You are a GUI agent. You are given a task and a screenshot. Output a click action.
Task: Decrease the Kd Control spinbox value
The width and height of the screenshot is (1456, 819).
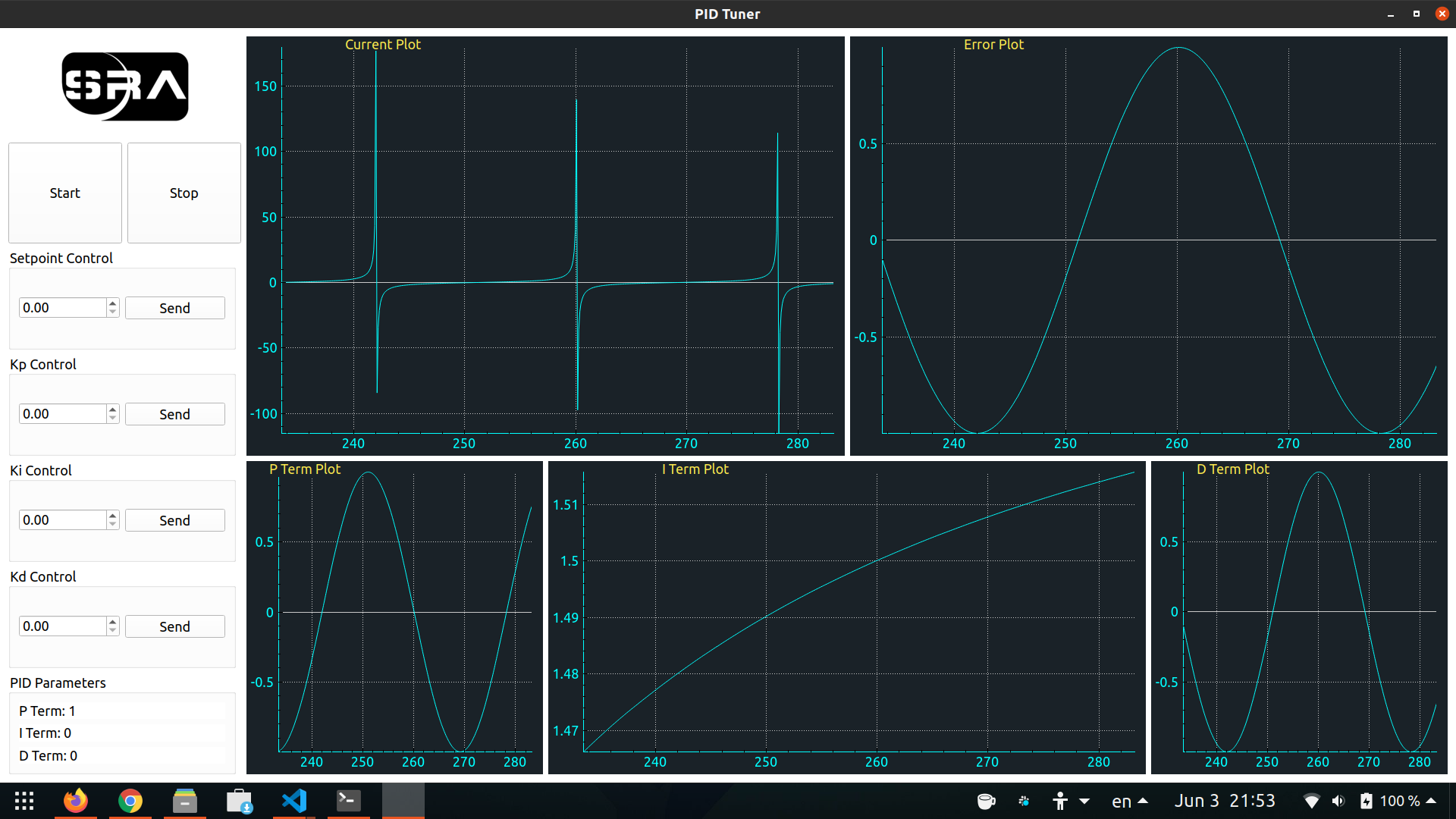point(113,631)
